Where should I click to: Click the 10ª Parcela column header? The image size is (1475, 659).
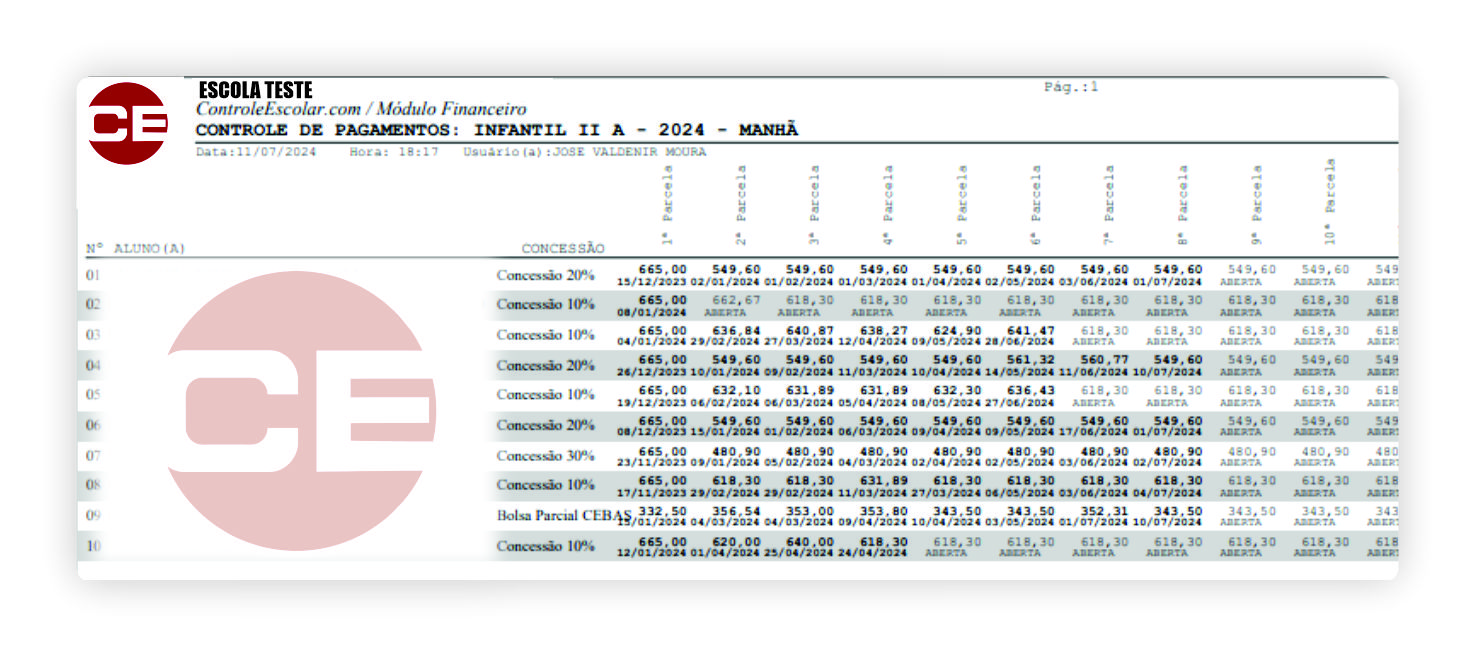coord(1332,202)
